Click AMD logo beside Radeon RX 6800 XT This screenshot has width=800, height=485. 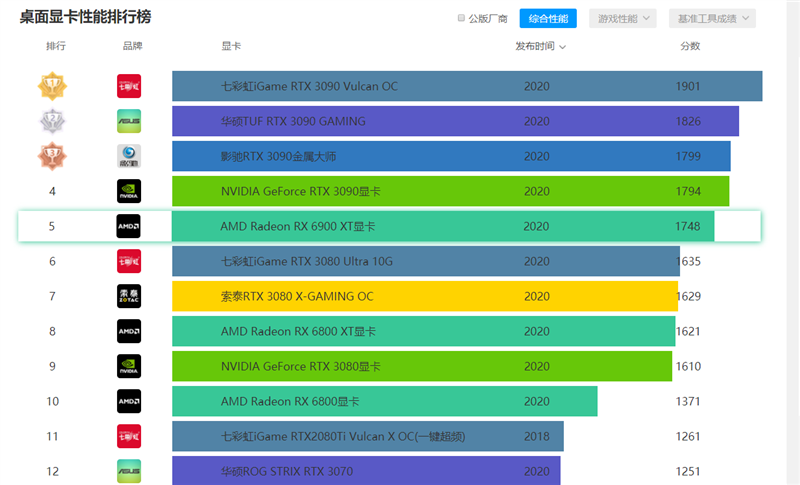(x=129, y=331)
